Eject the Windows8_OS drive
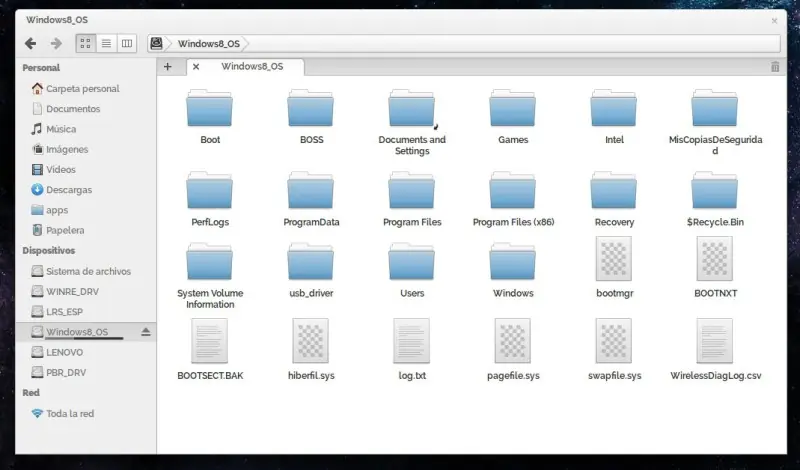Screen dimensions: 800x470 click(x=145, y=332)
